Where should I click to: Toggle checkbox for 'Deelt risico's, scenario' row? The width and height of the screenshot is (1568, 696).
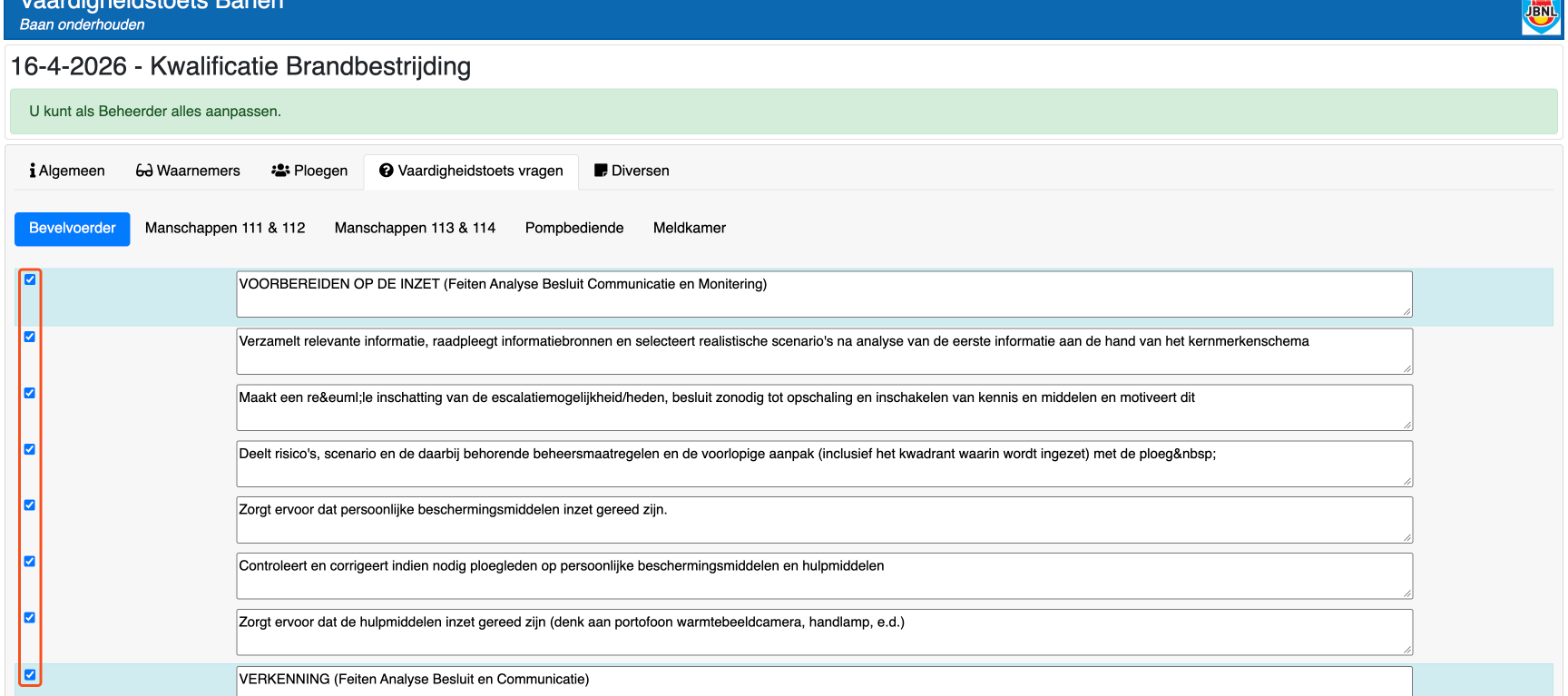click(x=30, y=449)
